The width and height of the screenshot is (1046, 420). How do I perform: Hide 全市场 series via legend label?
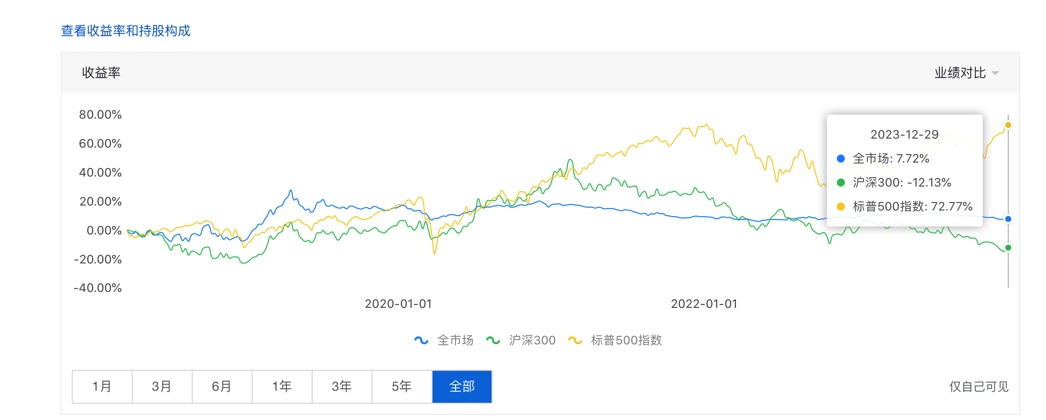[x=455, y=340]
